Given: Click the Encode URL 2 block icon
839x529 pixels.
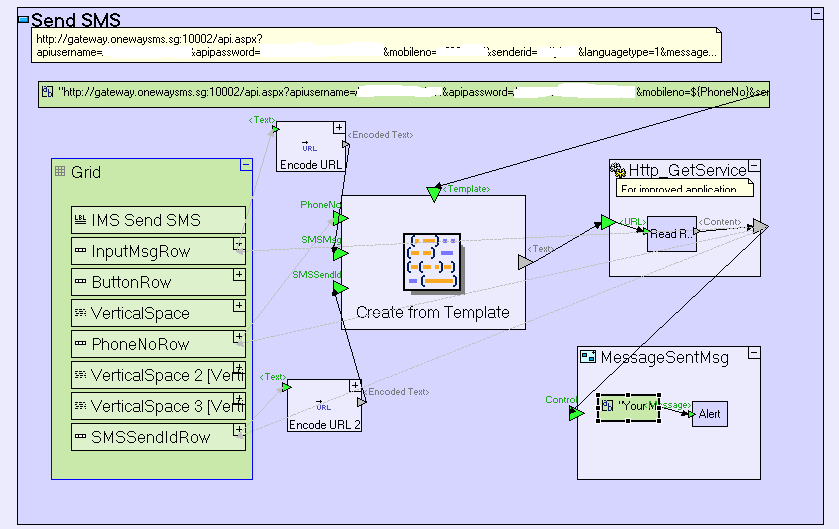Looking at the screenshot, I should [x=322, y=405].
